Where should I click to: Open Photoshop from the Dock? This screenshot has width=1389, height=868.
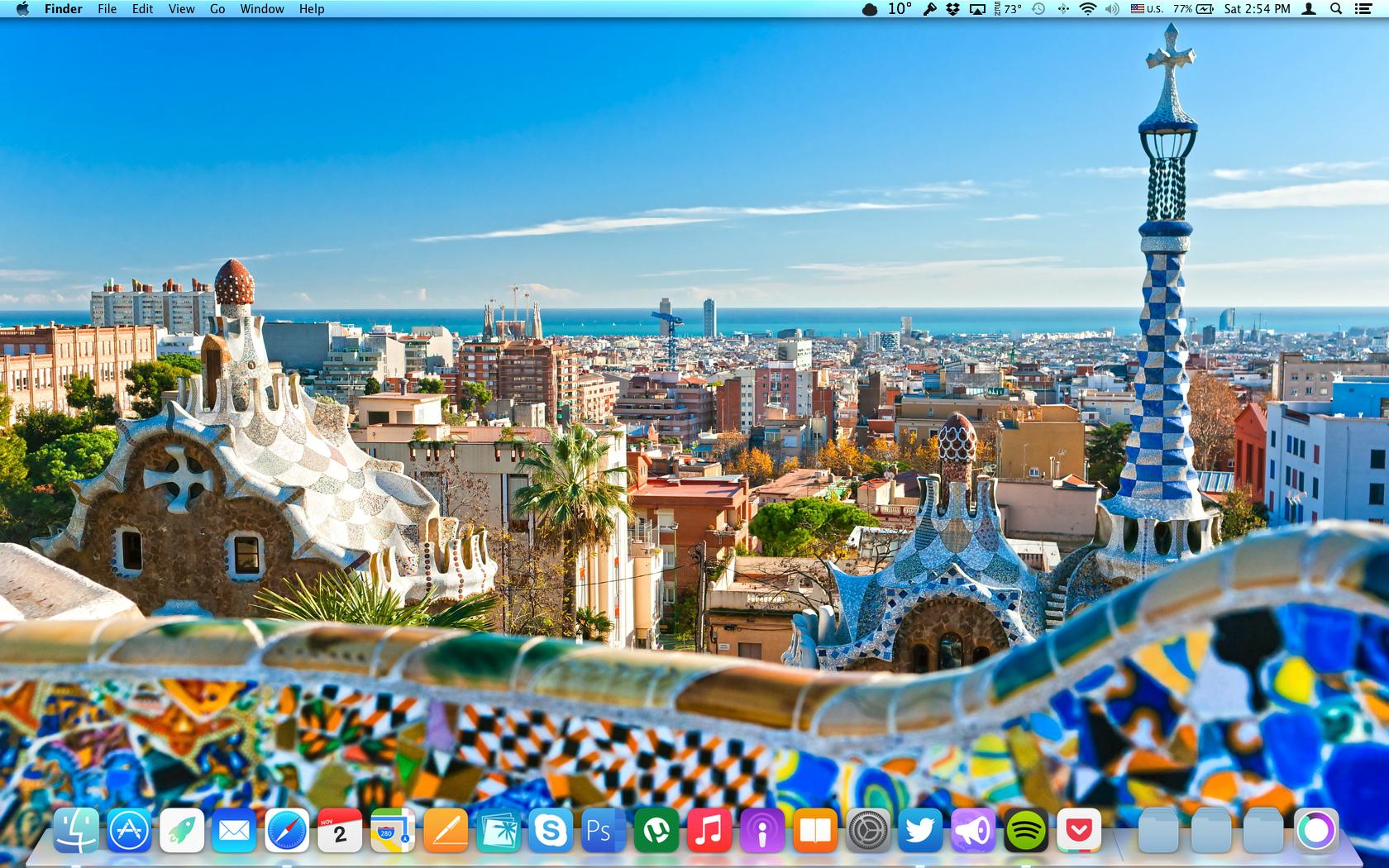(604, 830)
